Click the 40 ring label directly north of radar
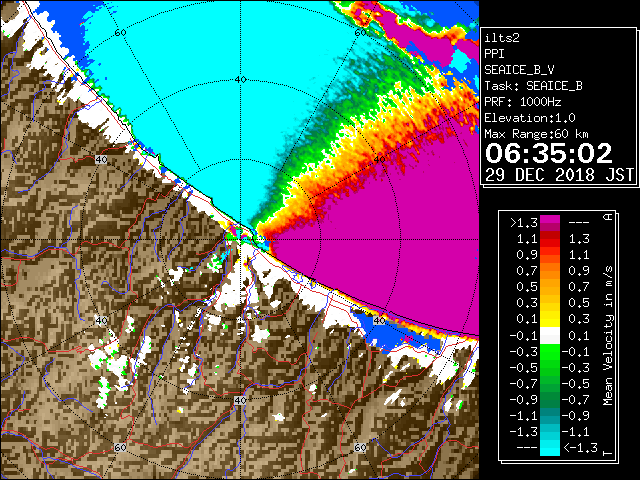This screenshot has width=640, height=480. click(240, 80)
